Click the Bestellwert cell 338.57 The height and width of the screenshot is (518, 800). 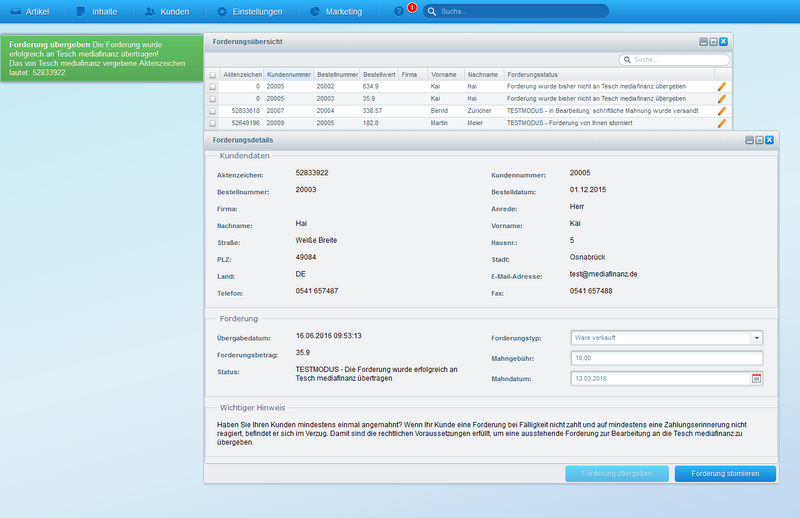click(x=372, y=111)
